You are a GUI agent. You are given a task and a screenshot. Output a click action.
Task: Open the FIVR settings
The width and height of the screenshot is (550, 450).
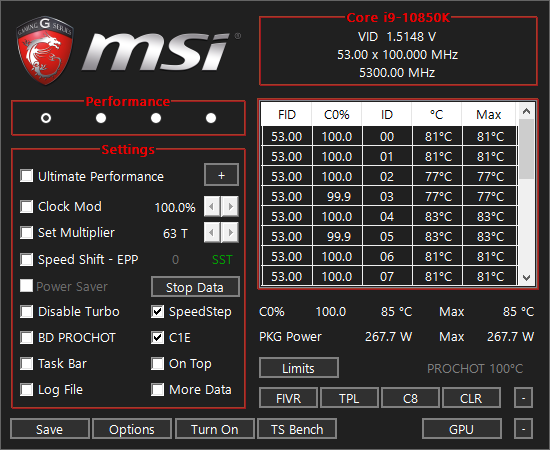click(288, 398)
